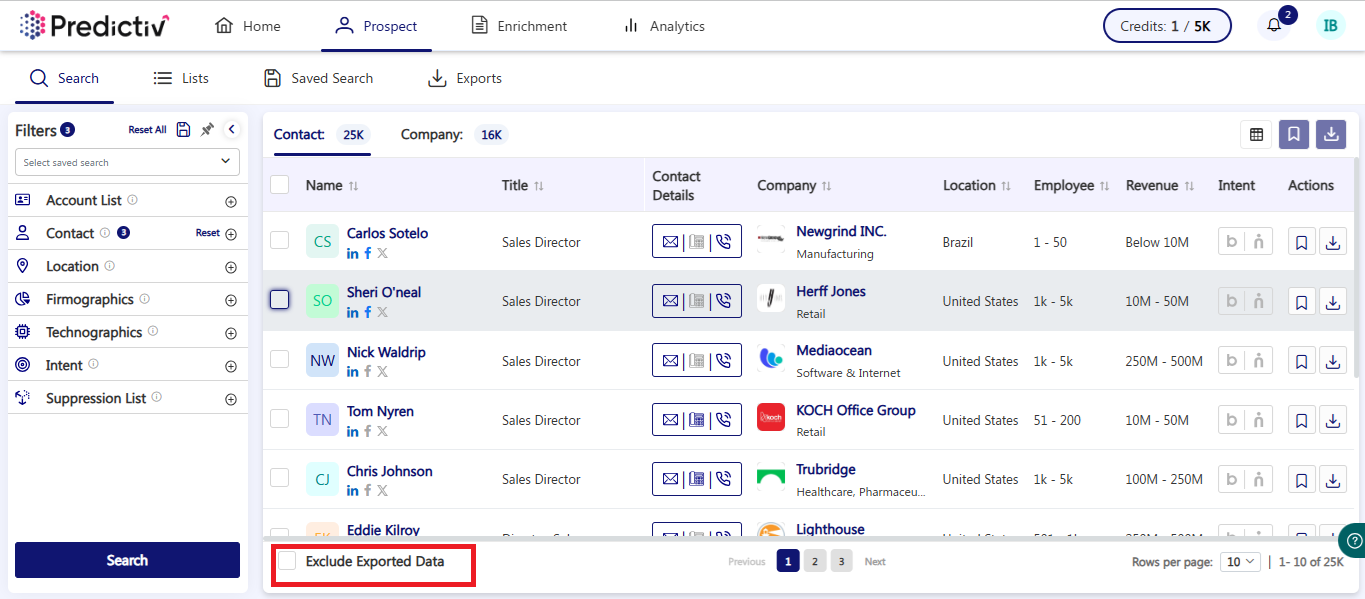Switch to the Lists sub-tab
This screenshot has height=599, width=1365.
pos(181,78)
